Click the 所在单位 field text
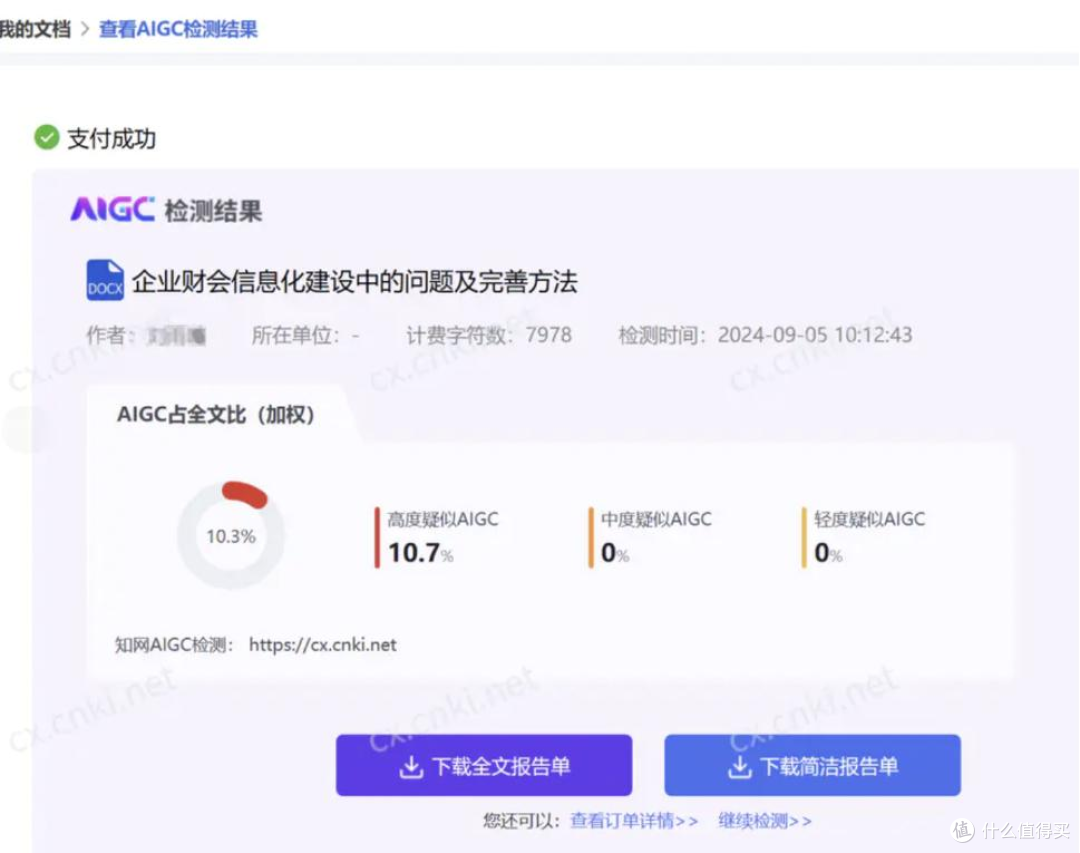 point(305,335)
